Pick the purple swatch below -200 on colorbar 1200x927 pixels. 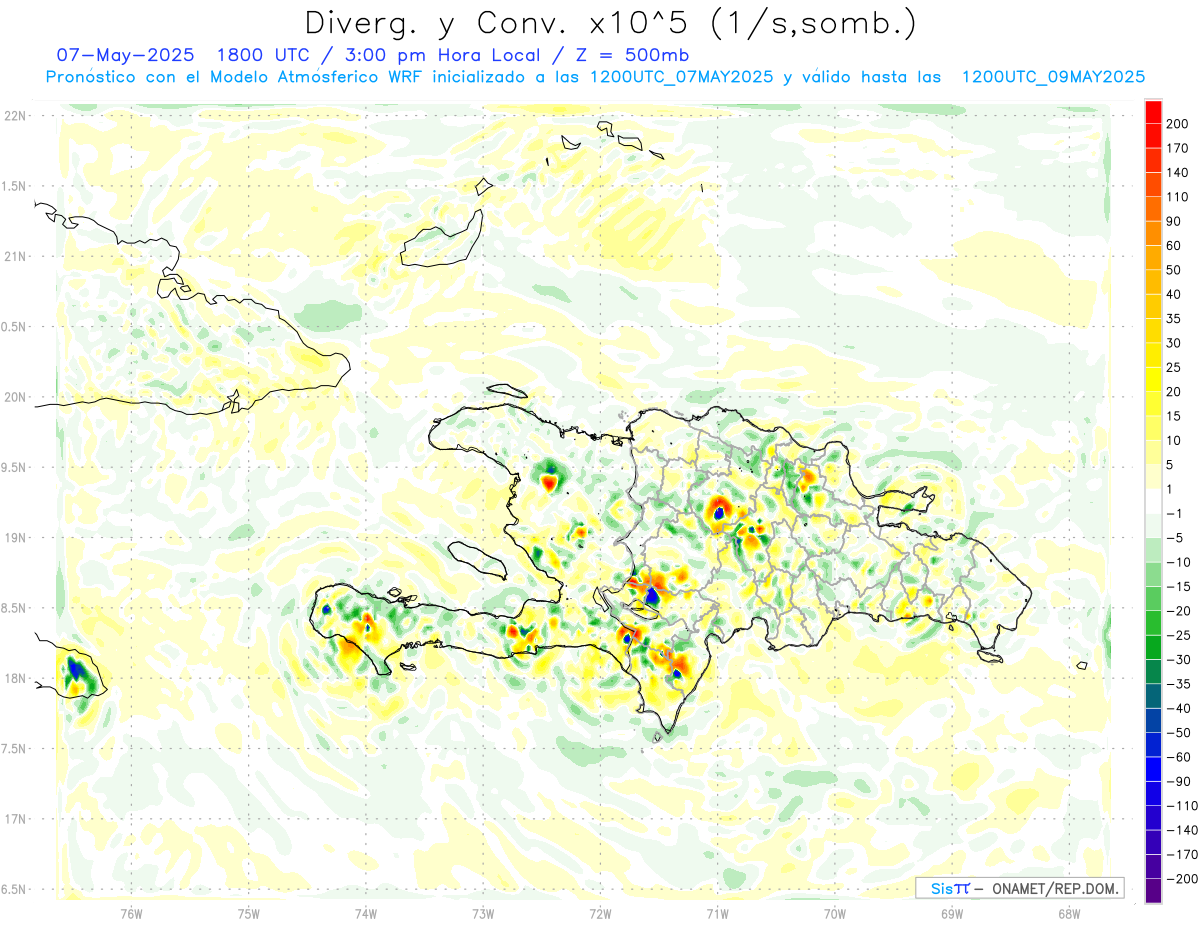pos(1153,890)
